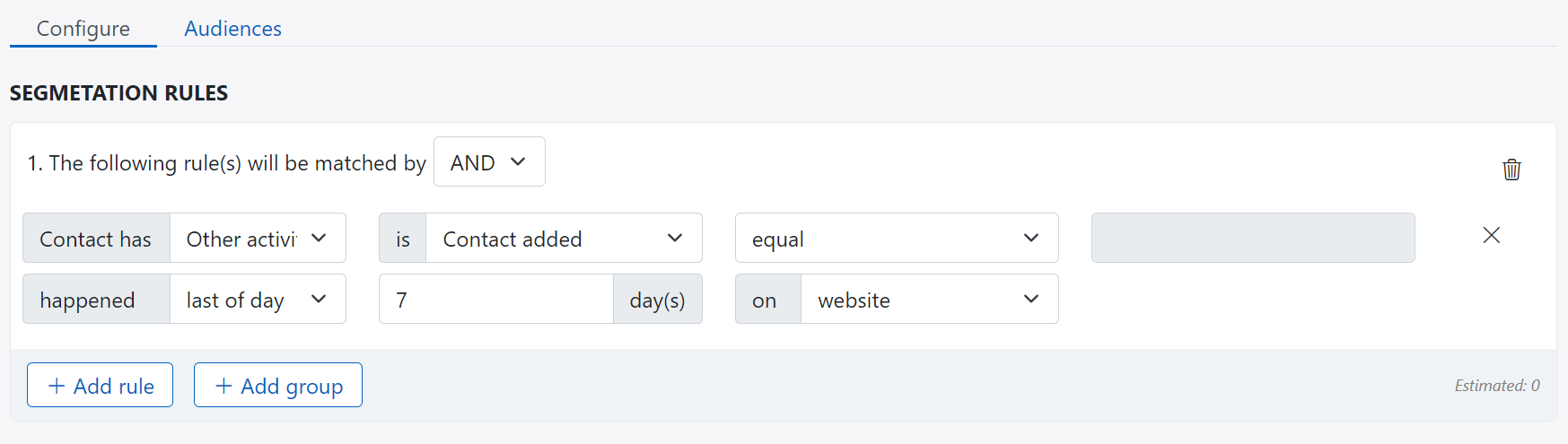This screenshot has width=1568, height=444.
Task: Expand the AND match operator dropdown
Action: click(489, 162)
